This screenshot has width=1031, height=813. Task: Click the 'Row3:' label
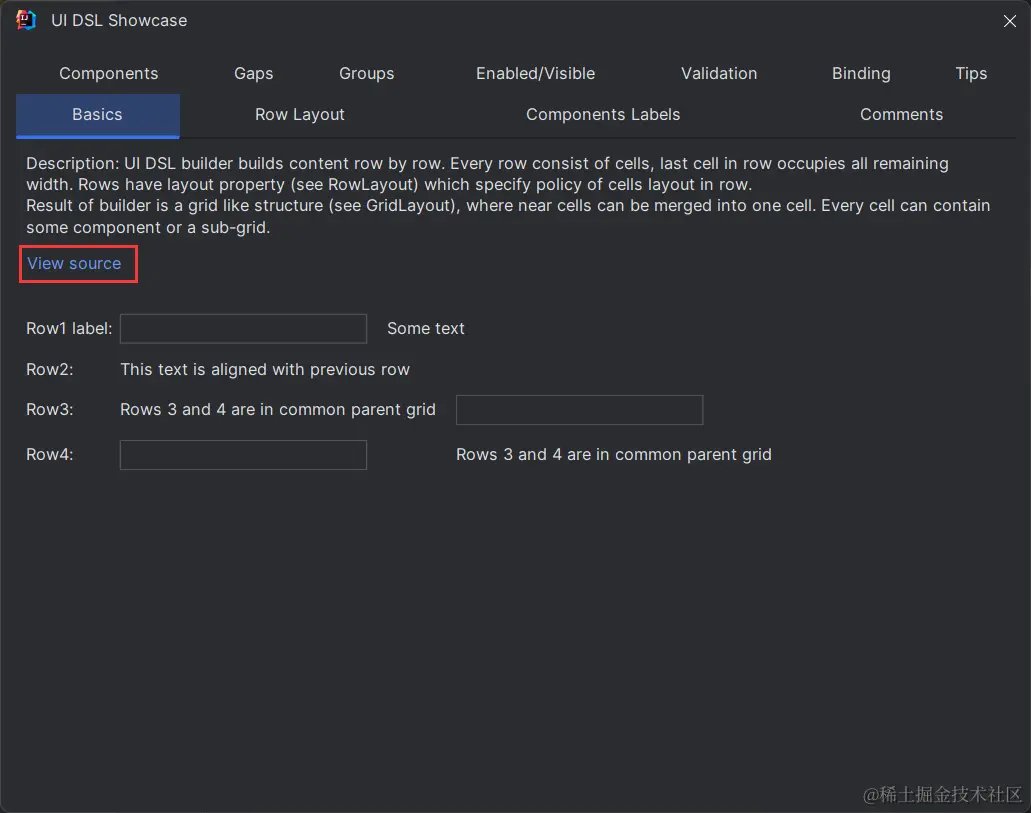click(x=49, y=410)
